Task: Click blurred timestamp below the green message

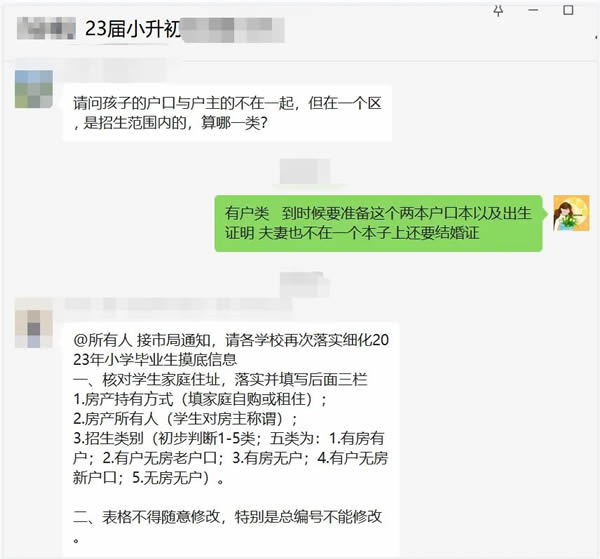Action: (305, 285)
